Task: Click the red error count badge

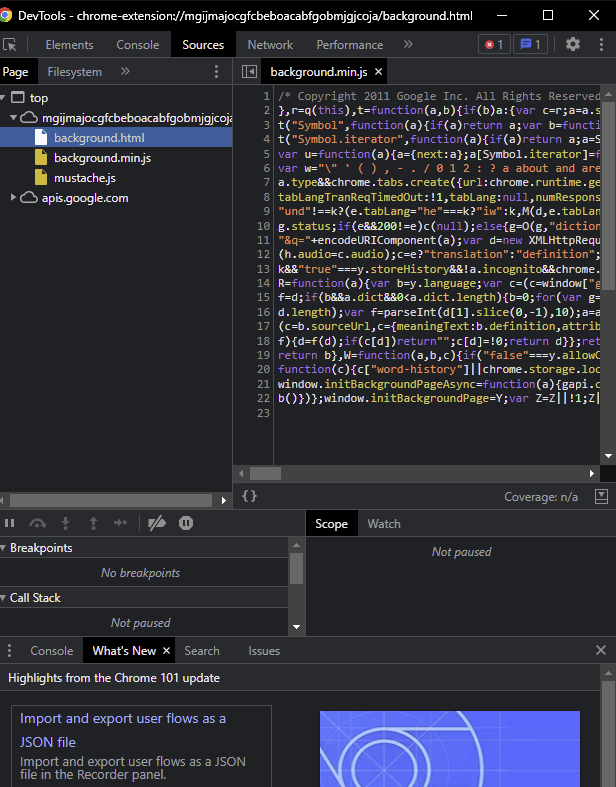Action: 493,45
